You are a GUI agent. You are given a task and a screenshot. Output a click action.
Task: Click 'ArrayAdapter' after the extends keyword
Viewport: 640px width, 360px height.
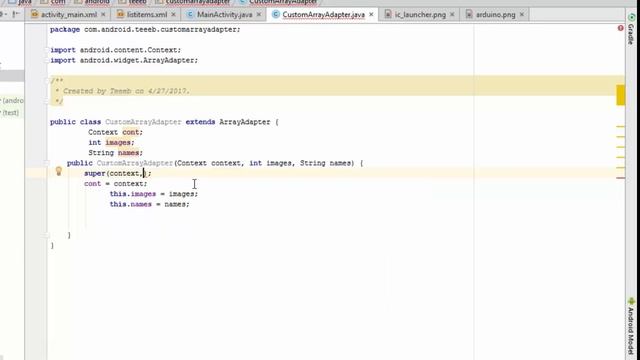(x=244, y=122)
